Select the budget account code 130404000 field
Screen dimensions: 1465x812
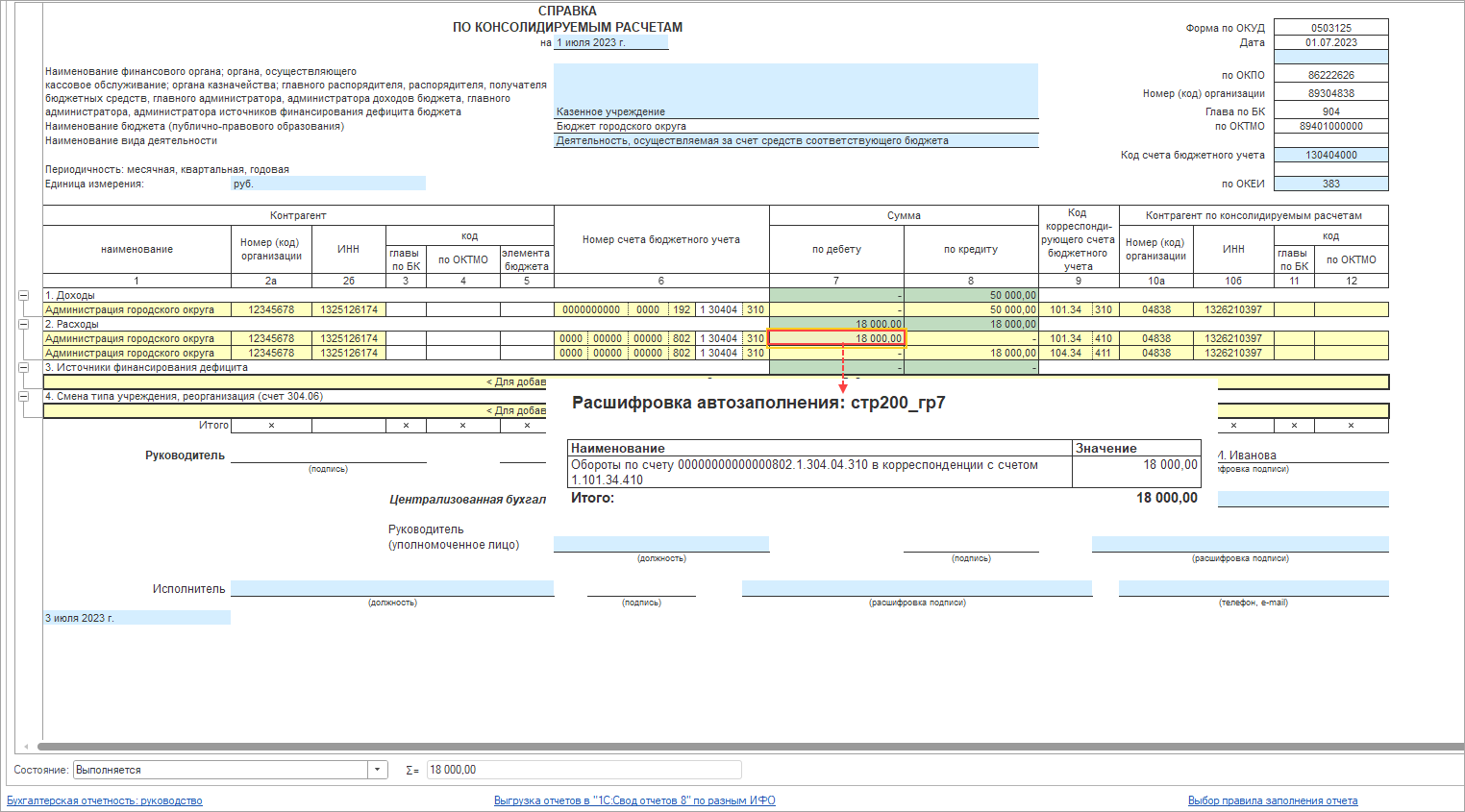pos(1330,155)
